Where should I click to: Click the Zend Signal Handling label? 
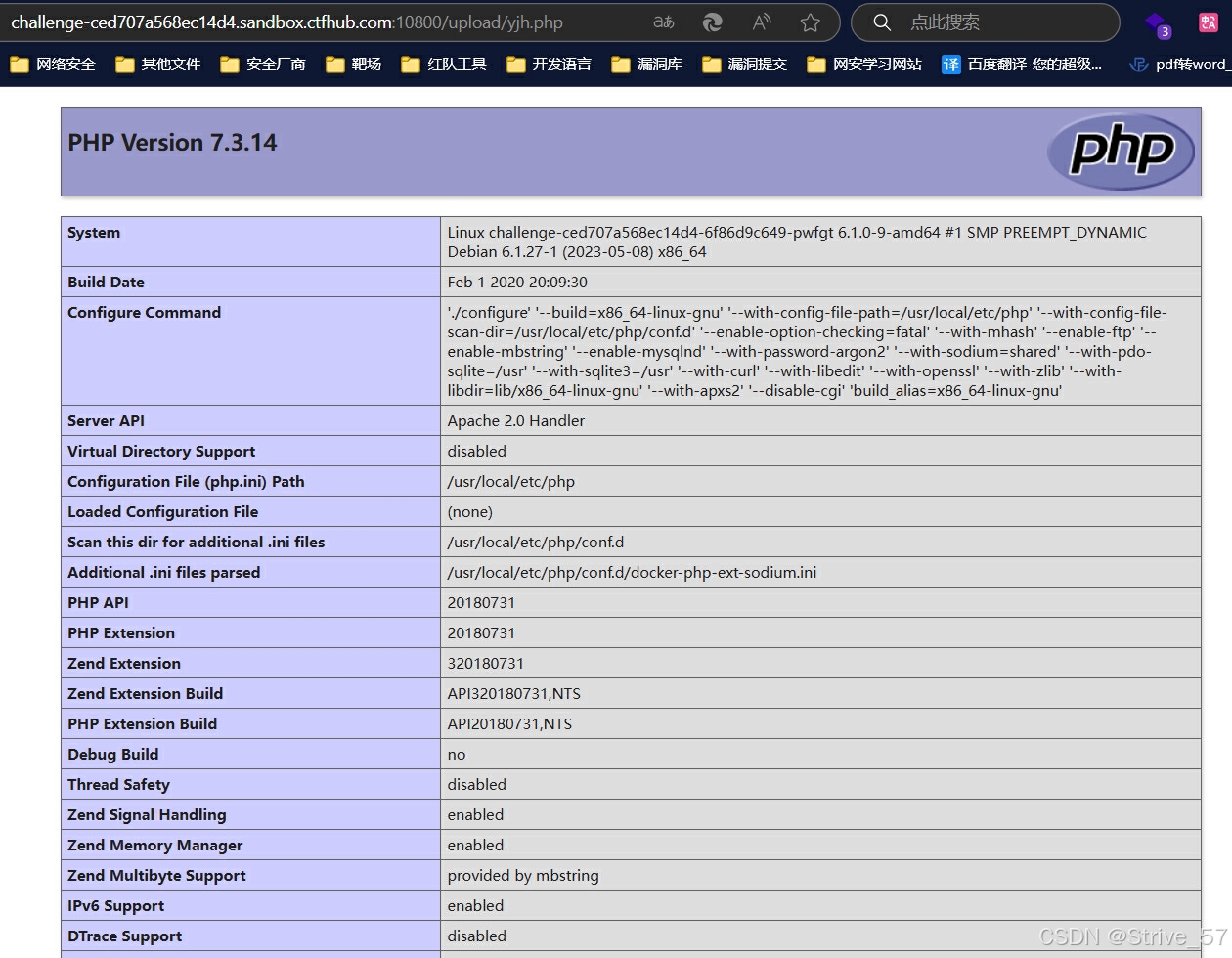coord(147,815)
